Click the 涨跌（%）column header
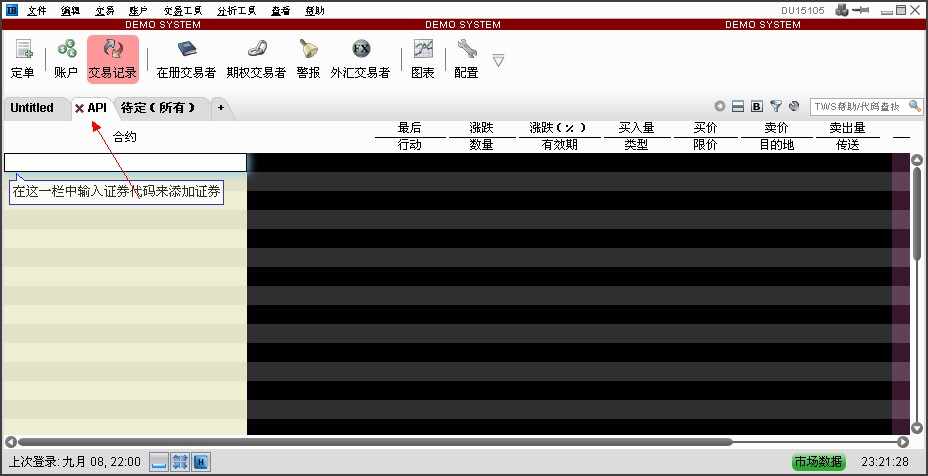The width and height of the screenshot is (928, 476). (x=558, y=128)
